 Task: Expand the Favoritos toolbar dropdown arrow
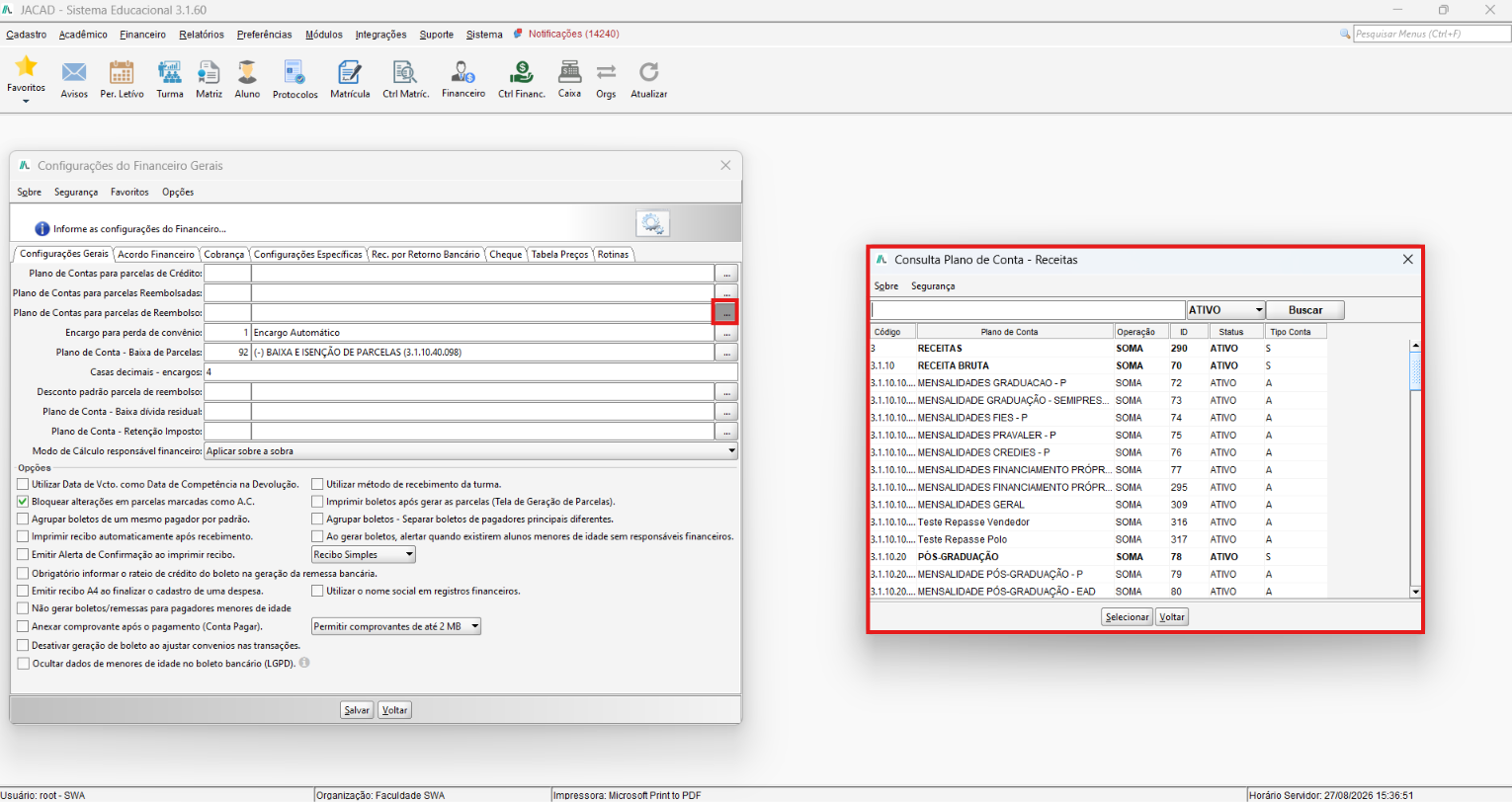tap(26, 100)
